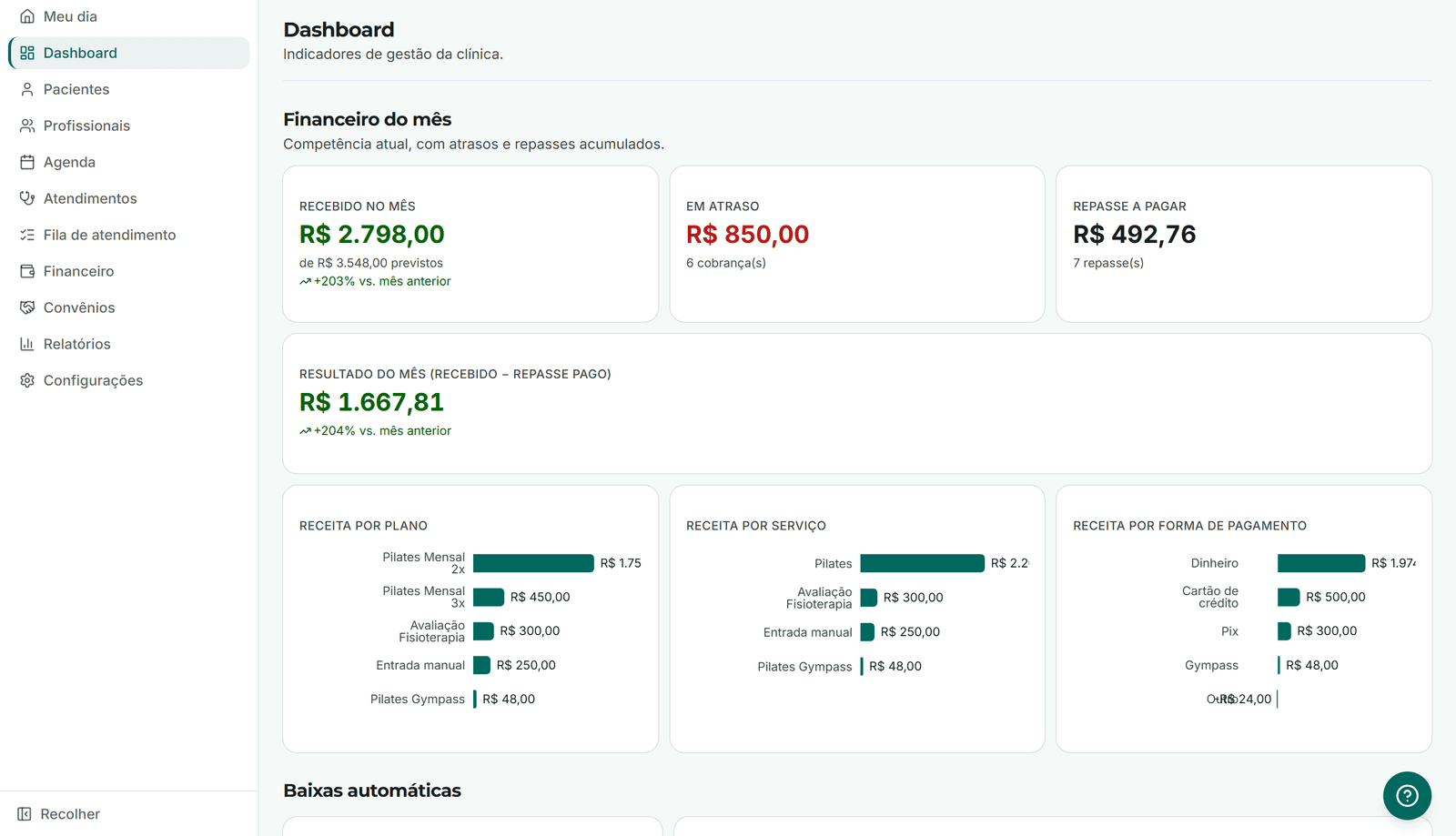This screenshot has width=1456, height=836.
Task: Click Avaliação Fisioterapia bar in Receita por plano
Action: [x=483, y=631]
